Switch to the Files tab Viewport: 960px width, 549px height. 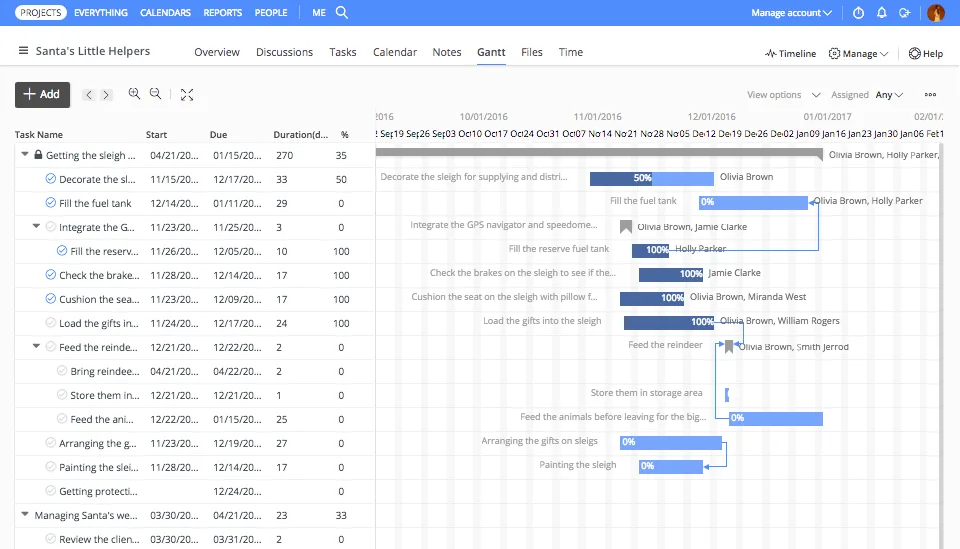(x=531, y=52)
